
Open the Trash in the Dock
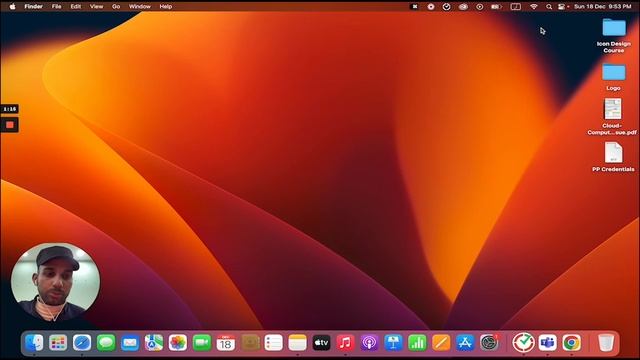click(x=606, y=343)
